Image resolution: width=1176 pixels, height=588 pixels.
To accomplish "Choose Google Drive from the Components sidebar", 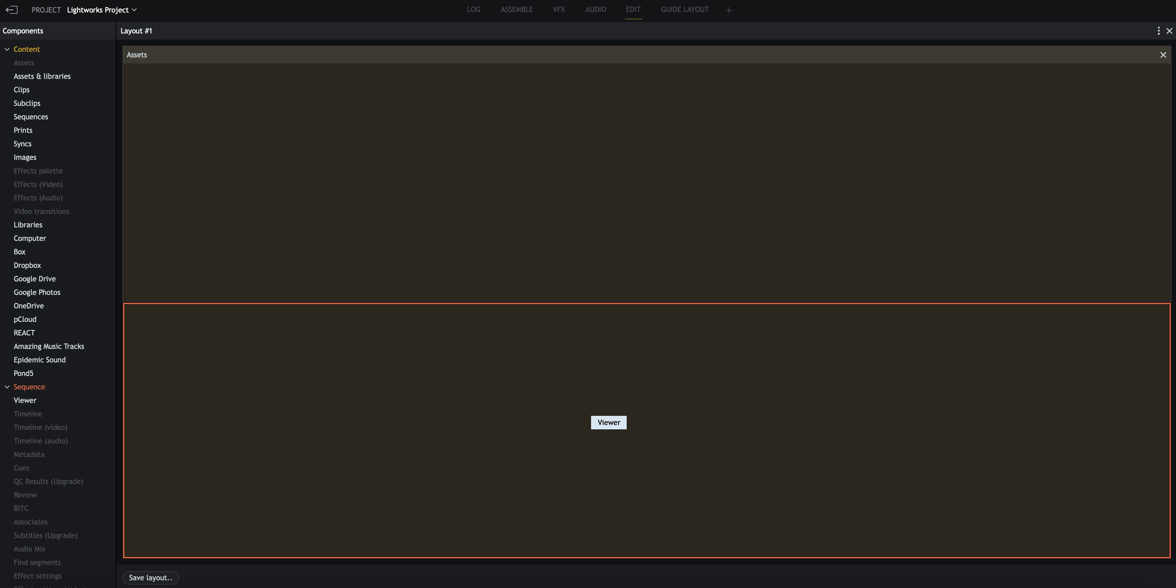I will [34, 278].
